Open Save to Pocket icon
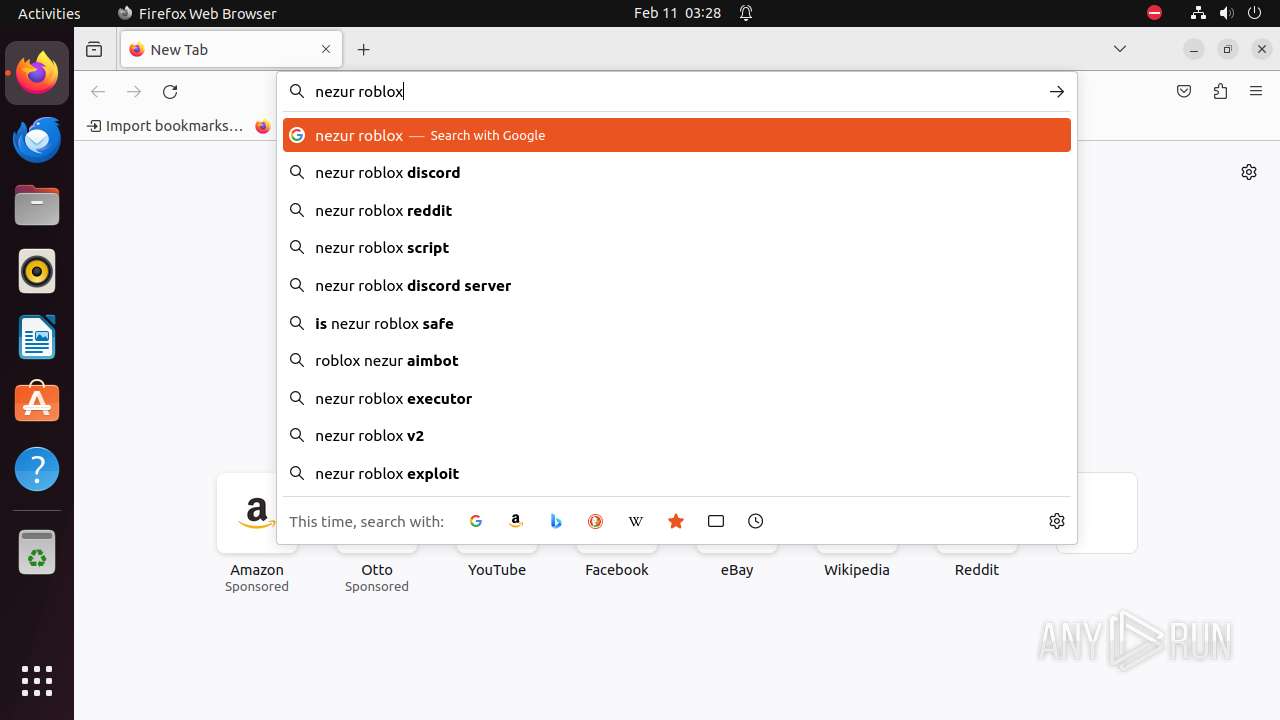This screenshot has height=720, width=1280. point(1184,91)
